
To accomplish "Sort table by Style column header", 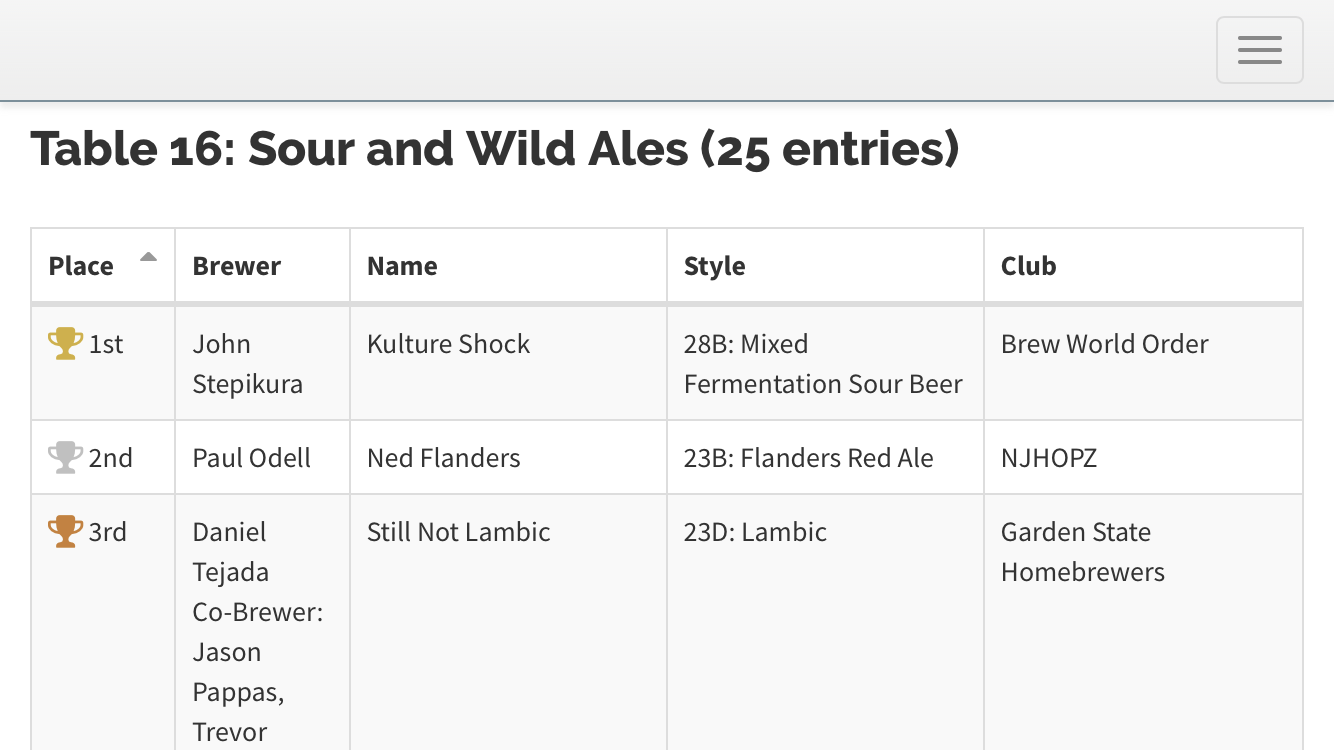I will [715, 266].
